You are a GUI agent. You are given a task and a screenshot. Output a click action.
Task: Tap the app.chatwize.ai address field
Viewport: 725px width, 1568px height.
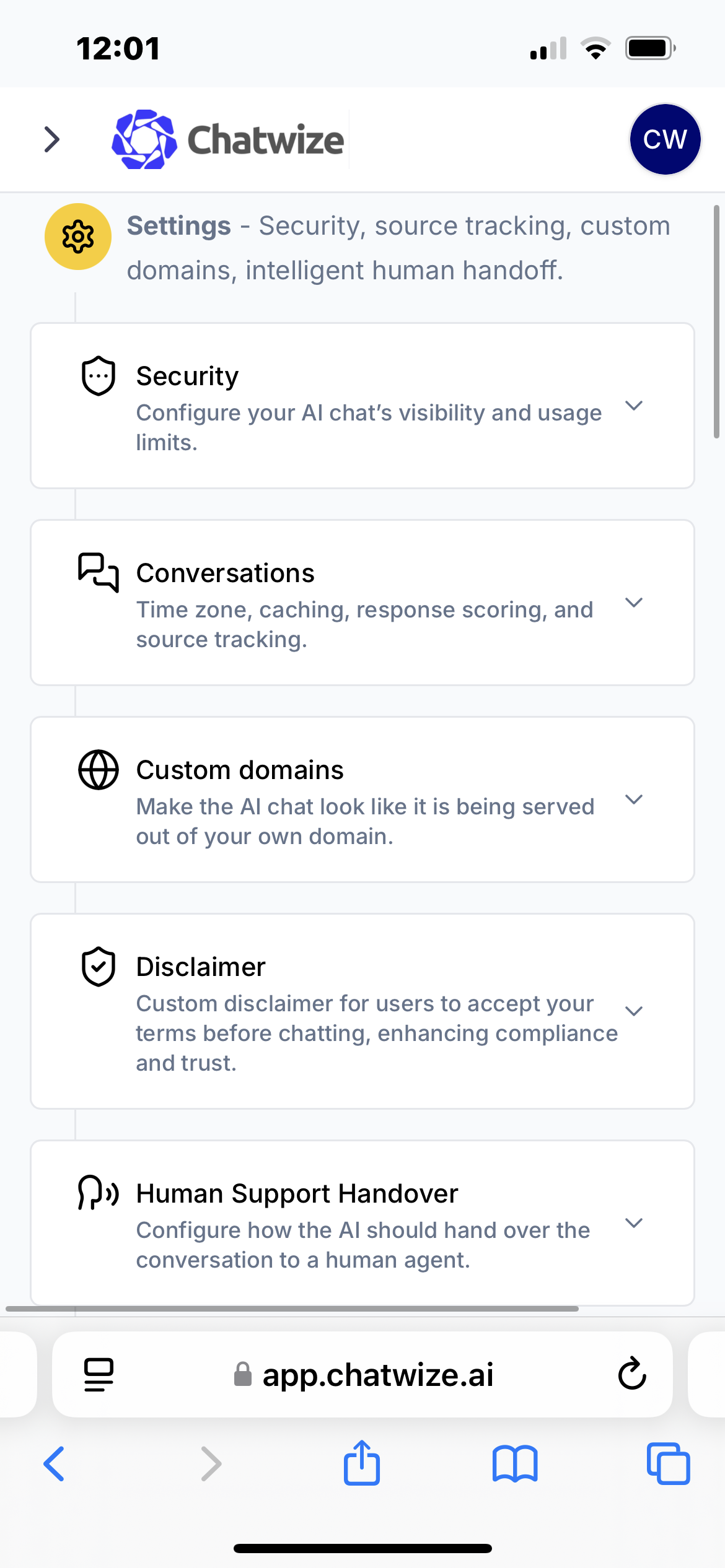click(362, 1374)
